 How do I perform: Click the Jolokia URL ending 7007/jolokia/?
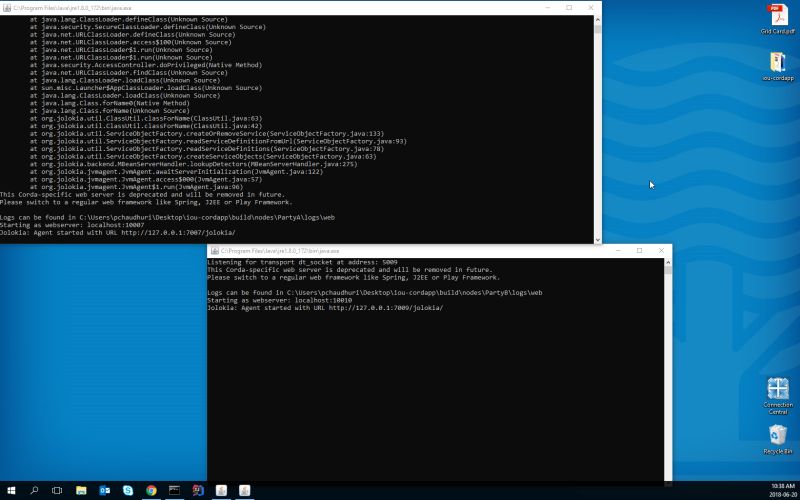point(178,233)
